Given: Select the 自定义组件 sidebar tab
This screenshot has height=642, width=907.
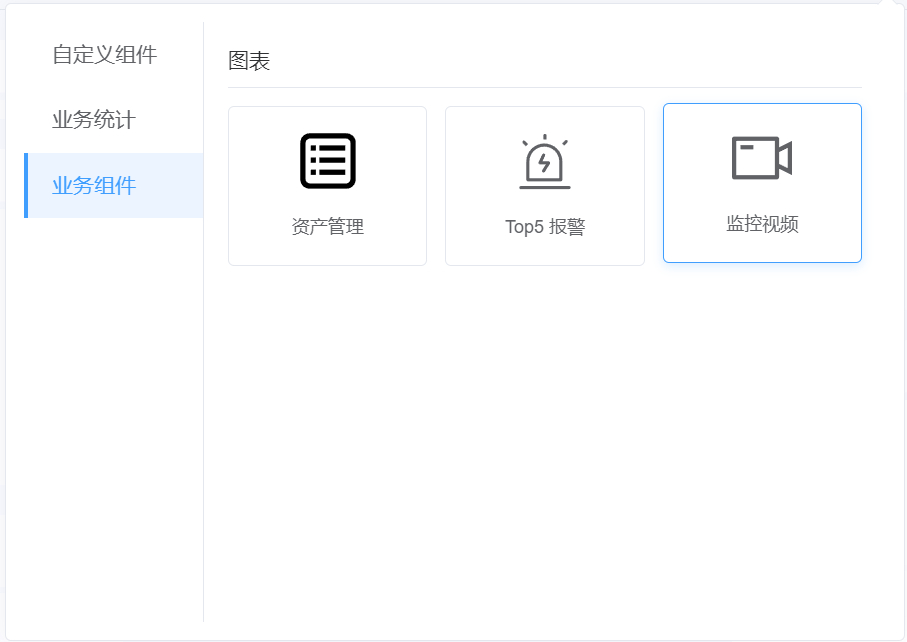Looking at the screenshot, I should point(113,55).
